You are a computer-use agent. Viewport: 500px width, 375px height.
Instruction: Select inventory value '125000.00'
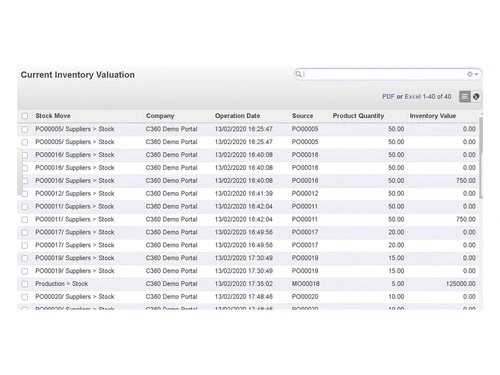click(461, 284)
